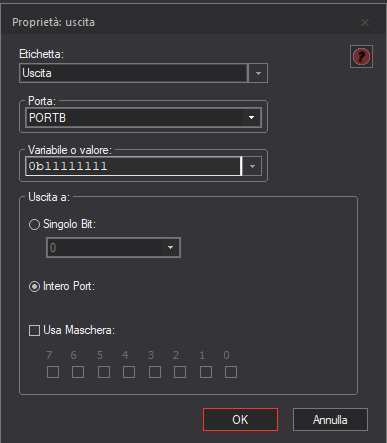Enable the Usa Maschera checkbox
Viewport: 387px width, 443px height.
[34, 330]
